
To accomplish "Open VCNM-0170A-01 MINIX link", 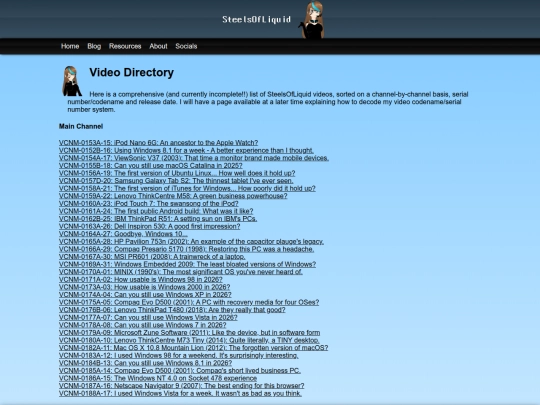I will click(181, 272).
